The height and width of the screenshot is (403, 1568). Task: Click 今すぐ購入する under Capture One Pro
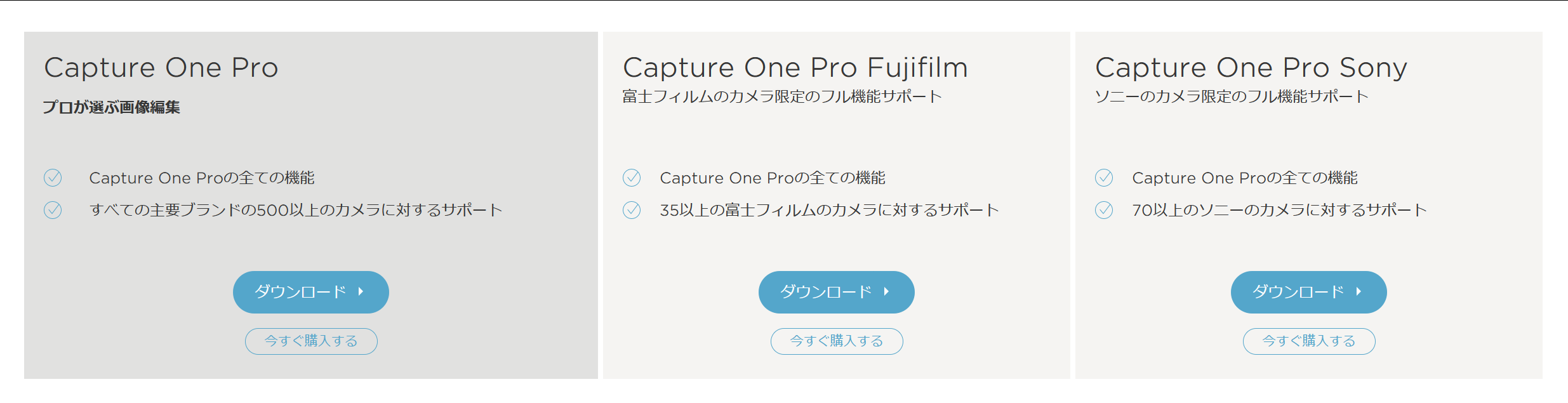(x=311, y=341)
